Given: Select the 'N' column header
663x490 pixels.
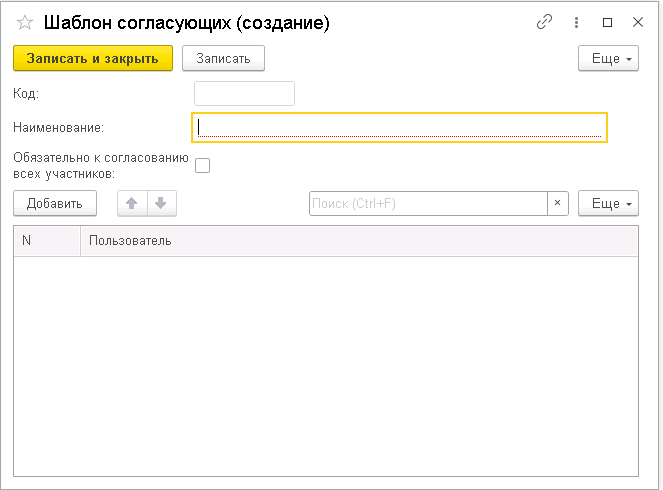Looking at the screenshot, I should [x=47, y=241].
